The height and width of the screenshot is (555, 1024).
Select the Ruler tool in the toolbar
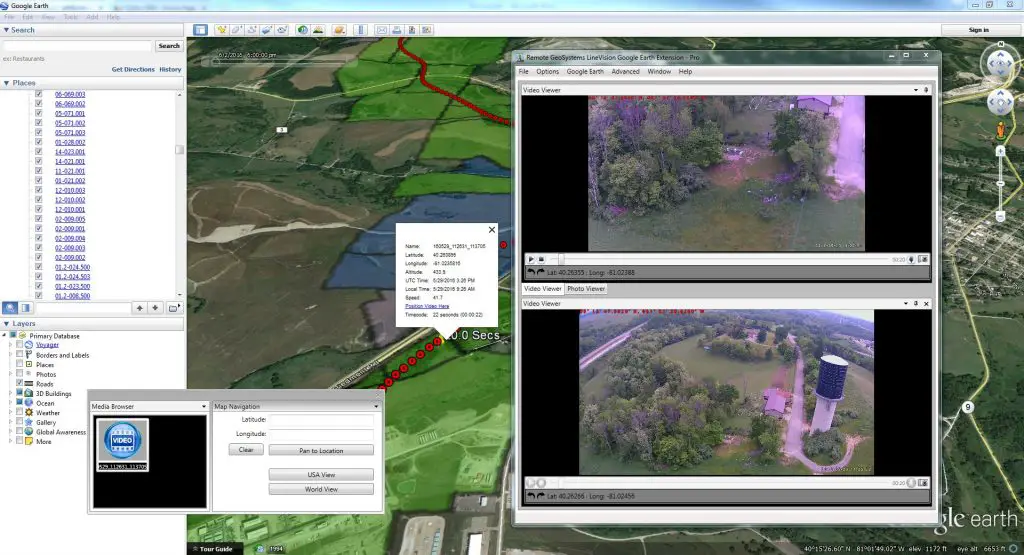[x=360, y=30]
